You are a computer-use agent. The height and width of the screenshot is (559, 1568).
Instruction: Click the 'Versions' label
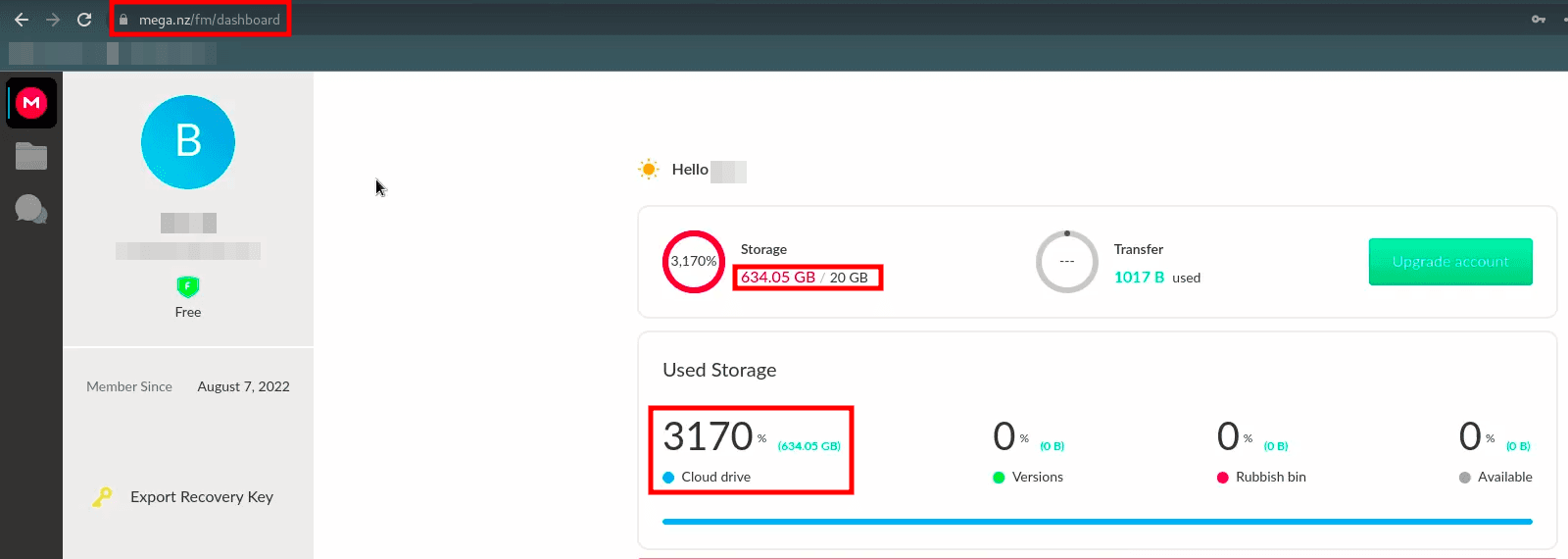[x=1038, y=477]
